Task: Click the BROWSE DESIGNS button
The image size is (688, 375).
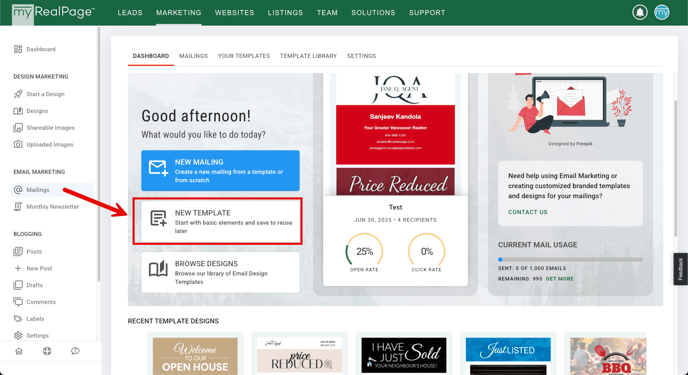Action: 220,272
